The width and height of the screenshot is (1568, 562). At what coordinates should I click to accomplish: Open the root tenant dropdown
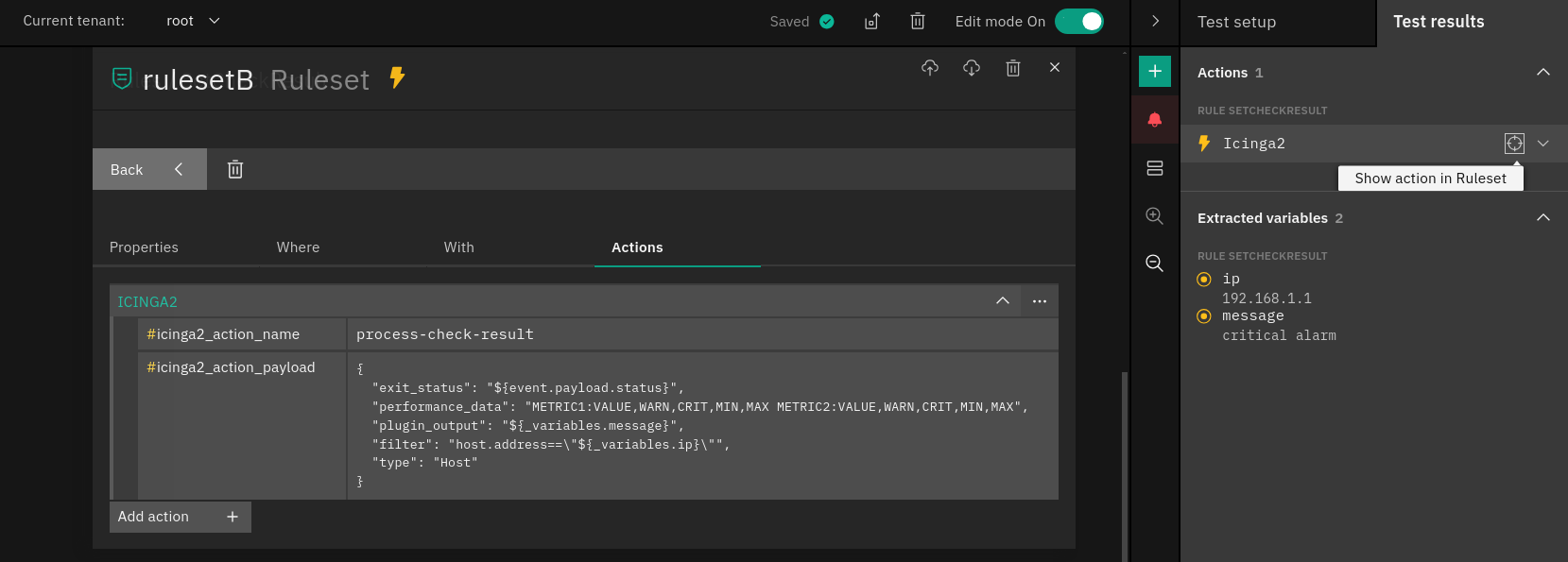(x=193, y=21)
